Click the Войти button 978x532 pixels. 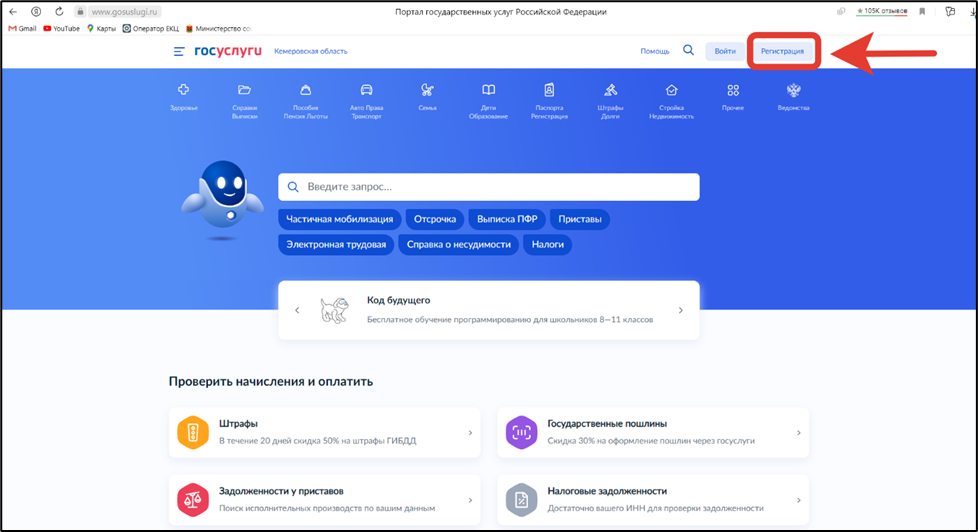point(725,51)
